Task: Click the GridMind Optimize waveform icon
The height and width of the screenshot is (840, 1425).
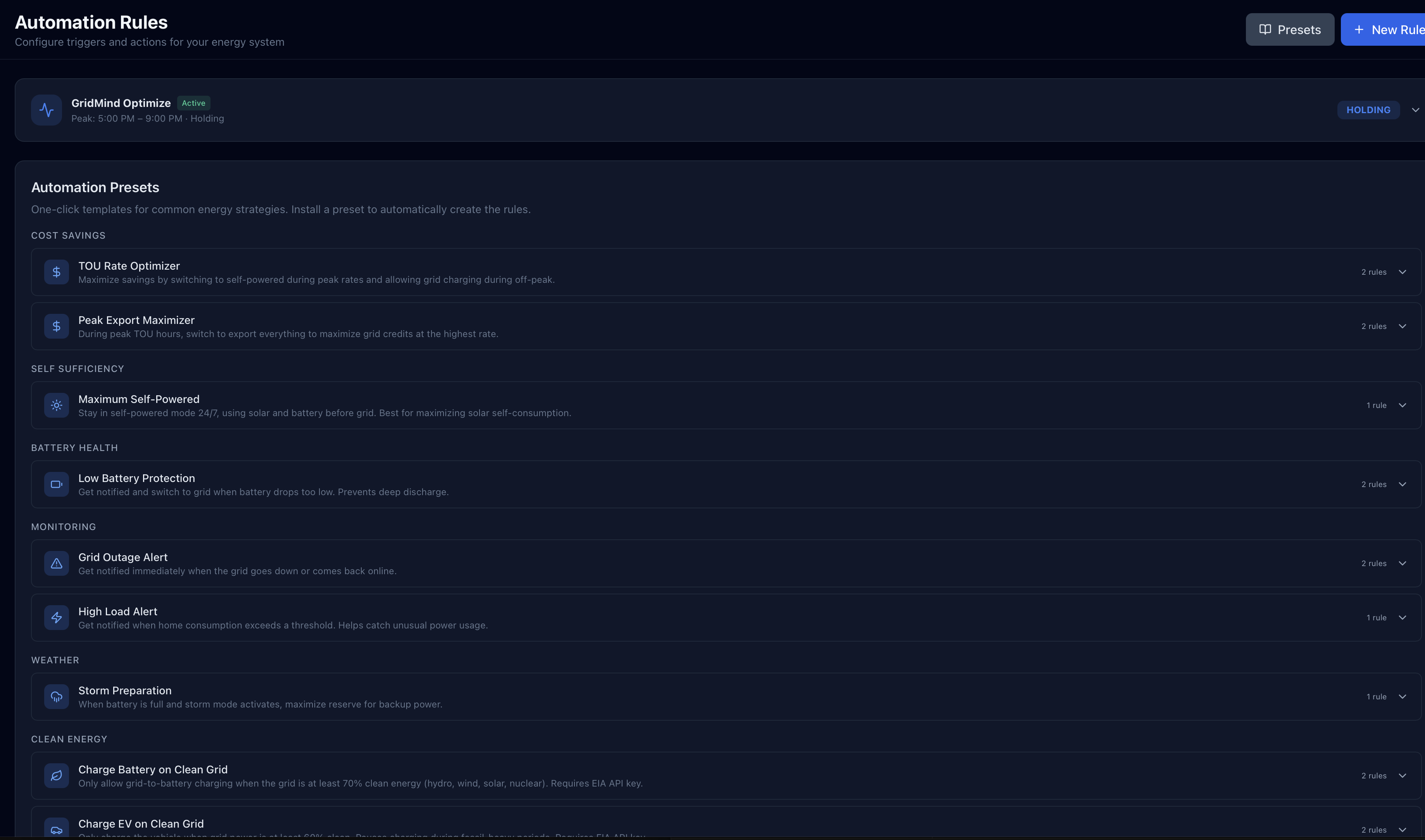Action: coord(47,110)
